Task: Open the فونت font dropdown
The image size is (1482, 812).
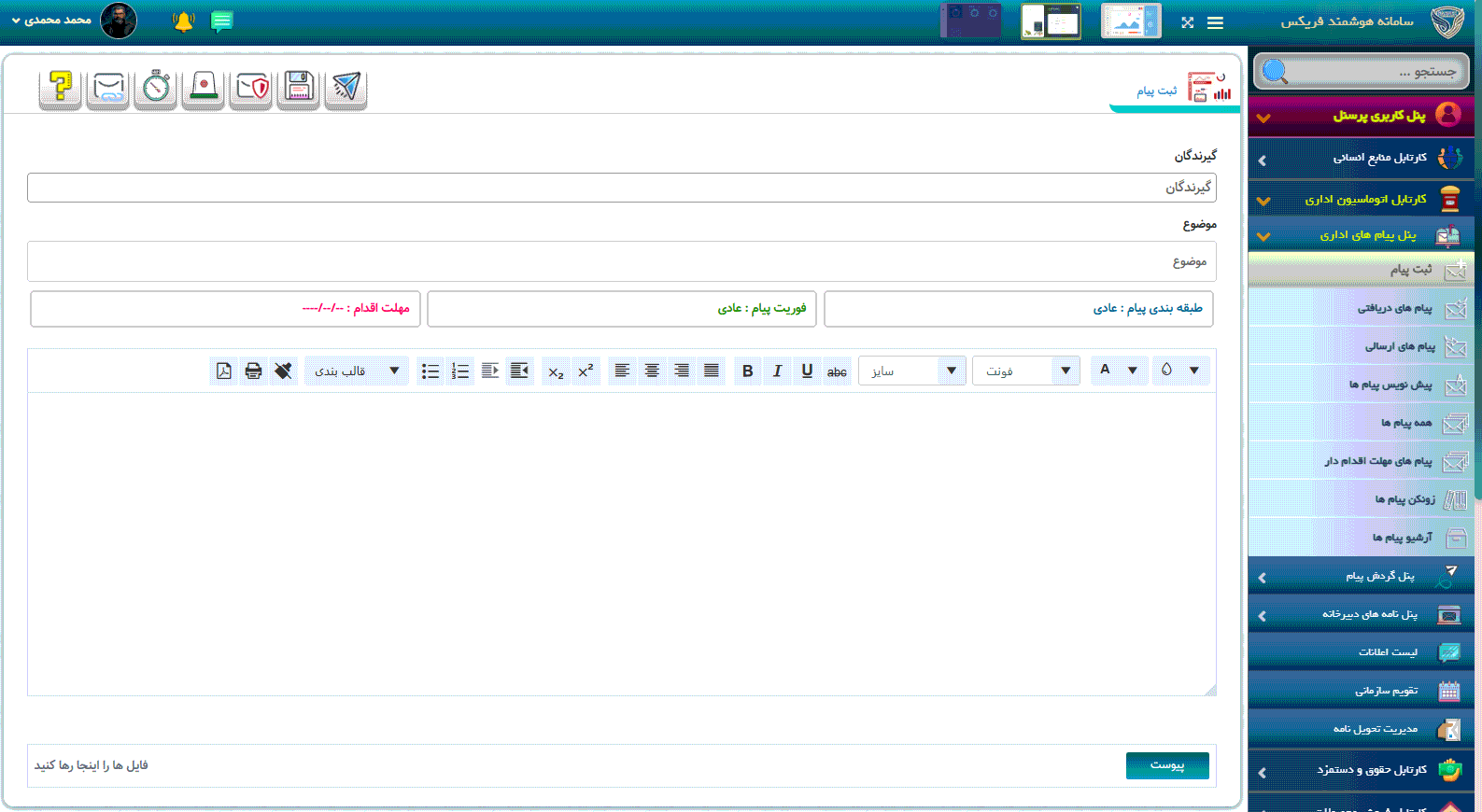Action: coord(1025,371)
